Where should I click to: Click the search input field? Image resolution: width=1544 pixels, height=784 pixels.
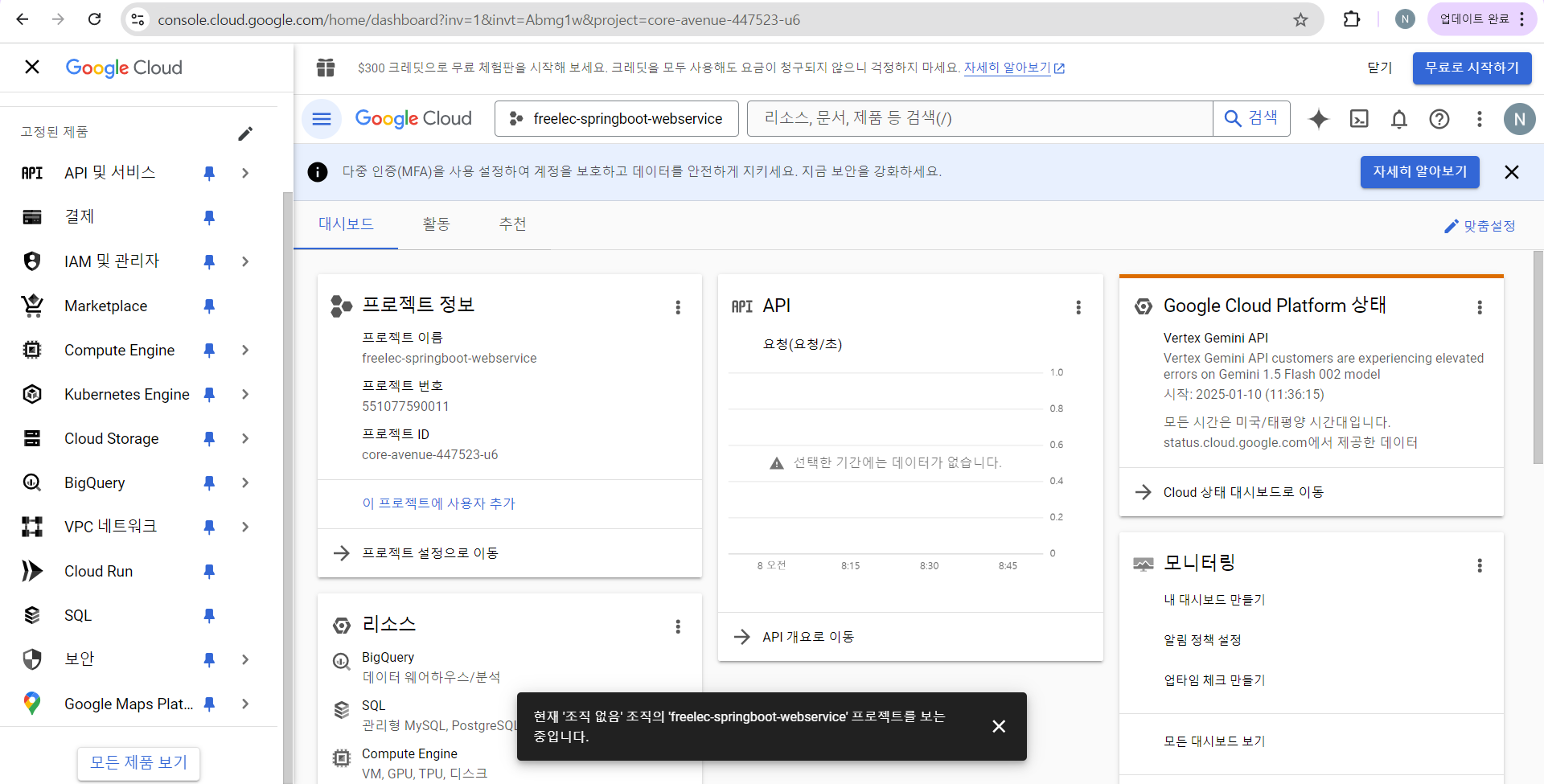coord(979,119)
